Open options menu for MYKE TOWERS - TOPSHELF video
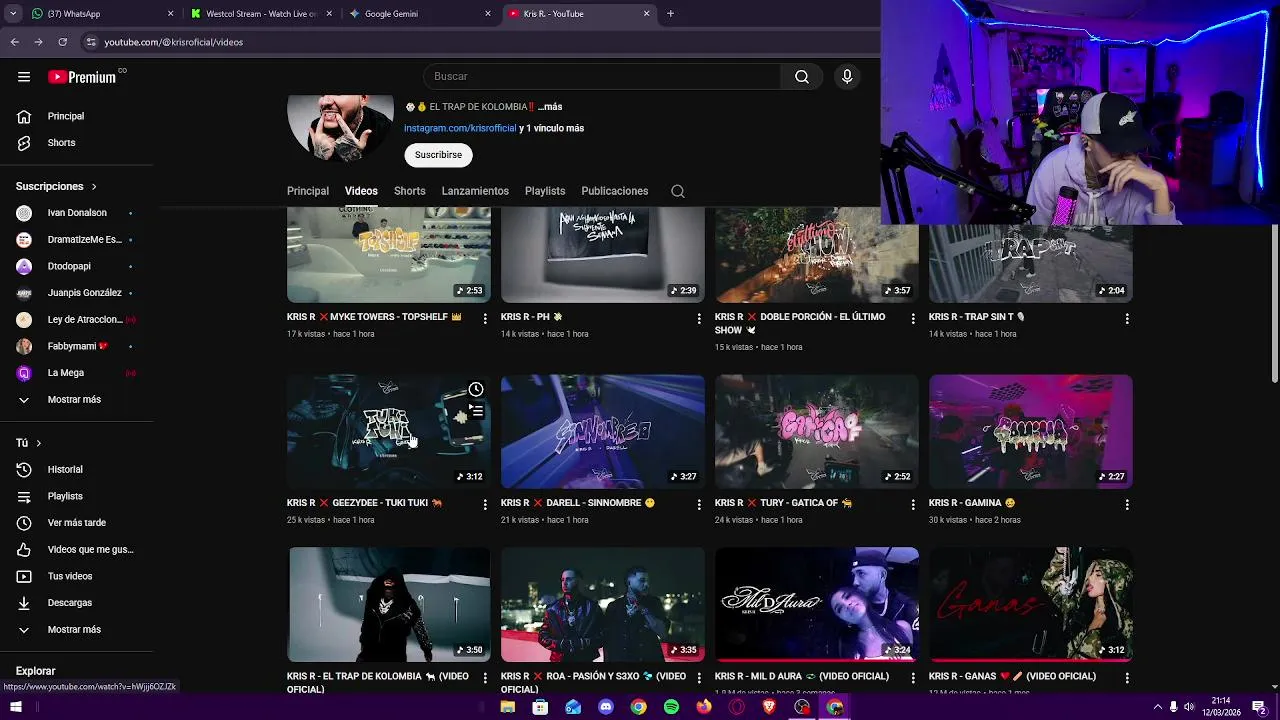 tap(485, 318)
